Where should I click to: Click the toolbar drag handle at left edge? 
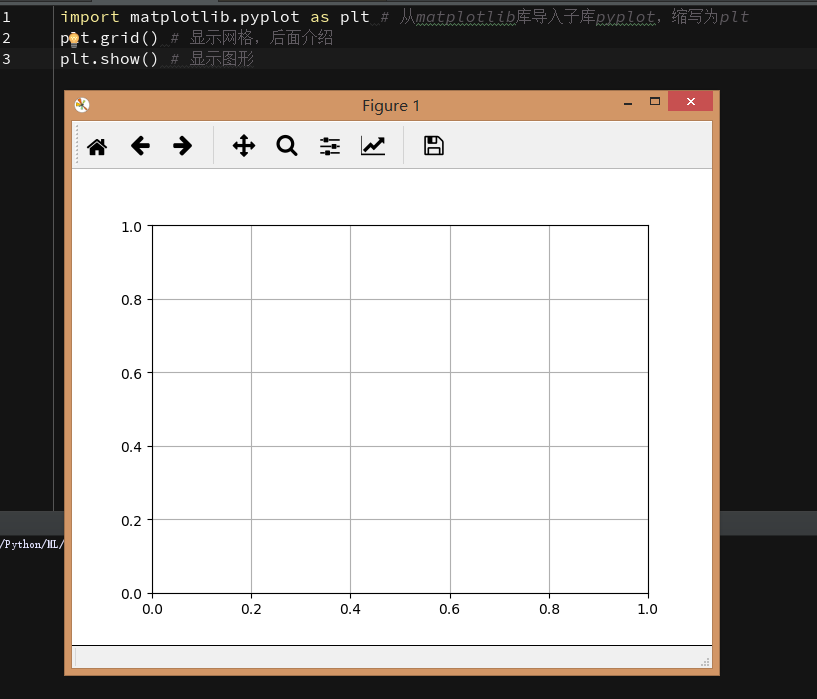[x=77, y=144]
